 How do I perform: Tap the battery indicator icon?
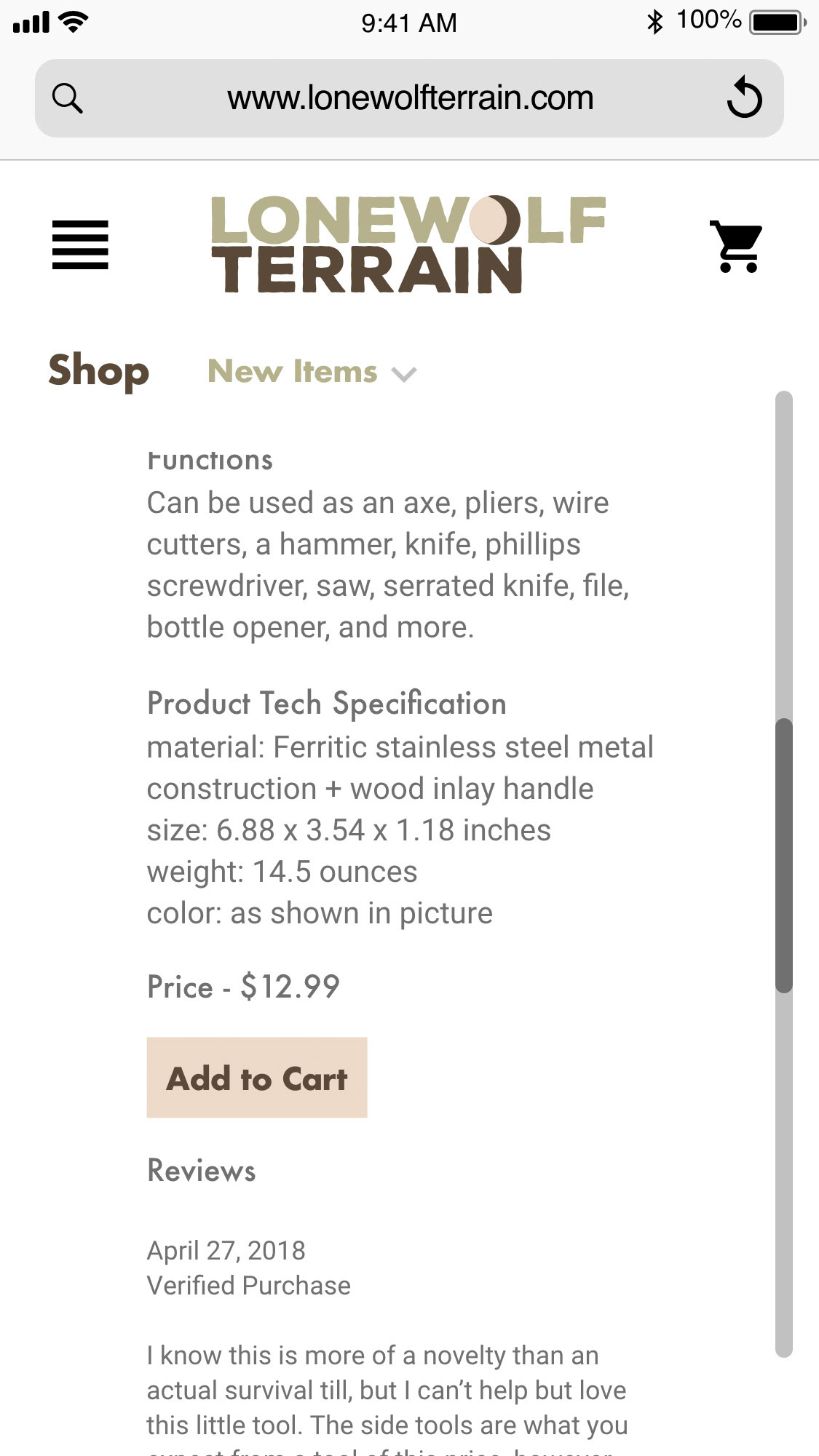click(778, 22)
